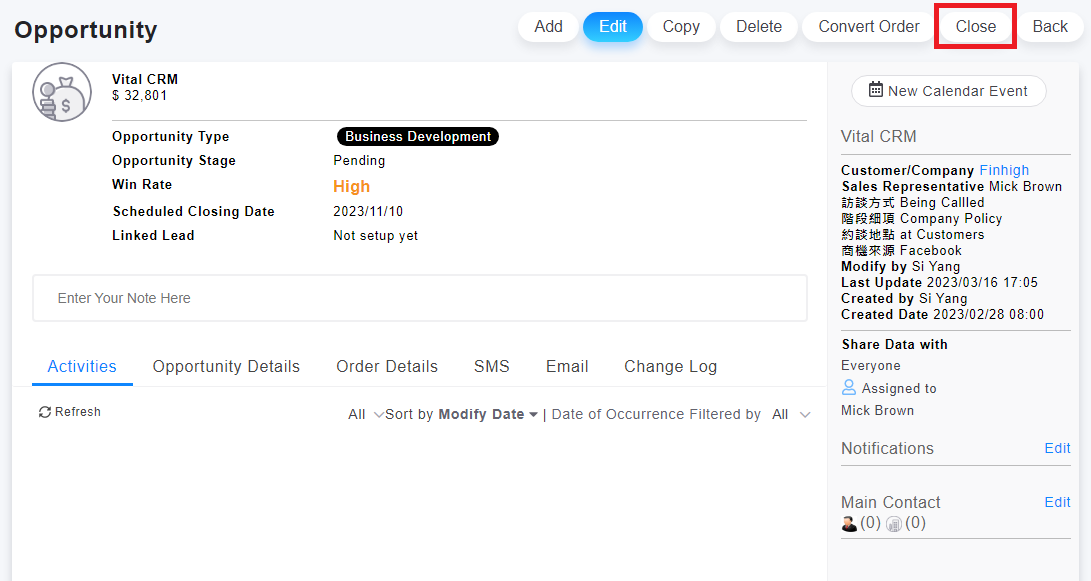Edit the Notifications section

(x=1057, y=448)
